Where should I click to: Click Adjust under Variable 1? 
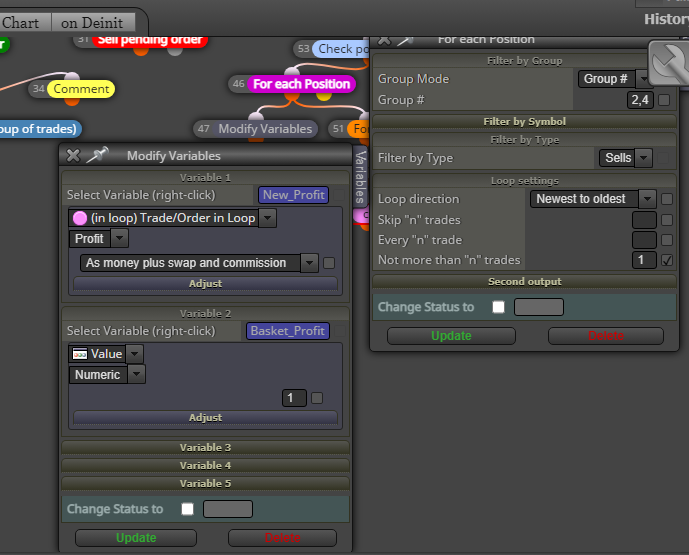[x=205, y=283]
